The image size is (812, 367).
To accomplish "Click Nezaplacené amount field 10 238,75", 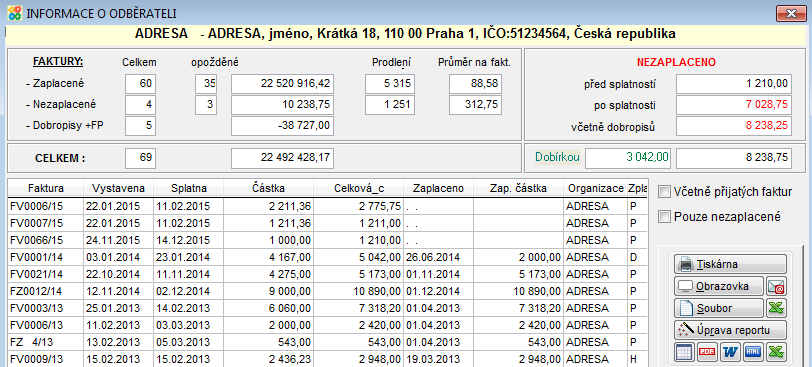I will pyautogui.click(x=282, y=105).
